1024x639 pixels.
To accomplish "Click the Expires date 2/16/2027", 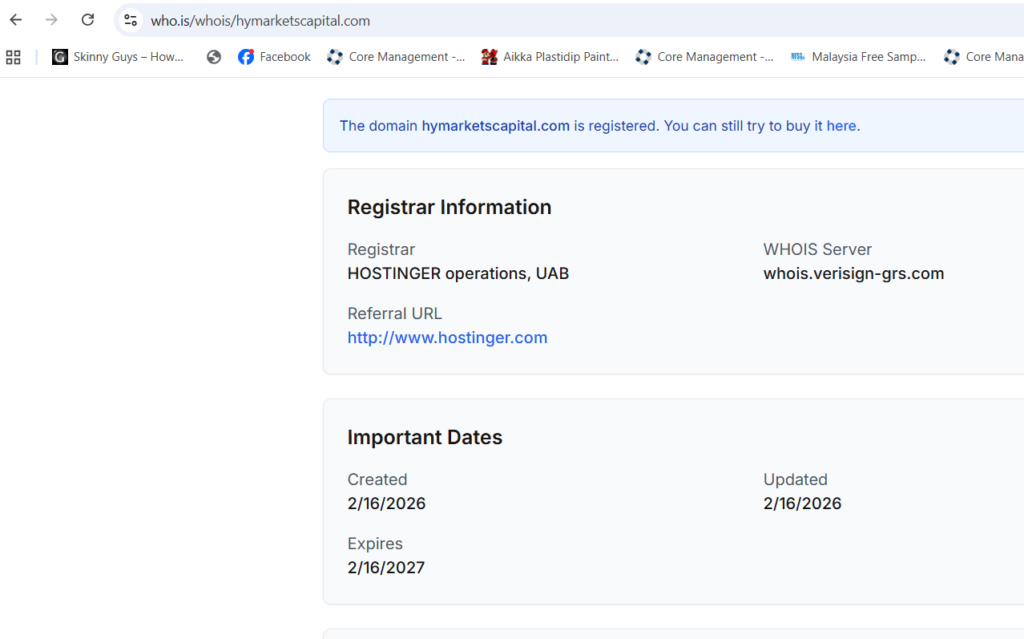I will pyautogui.click(x=386, y=568).
